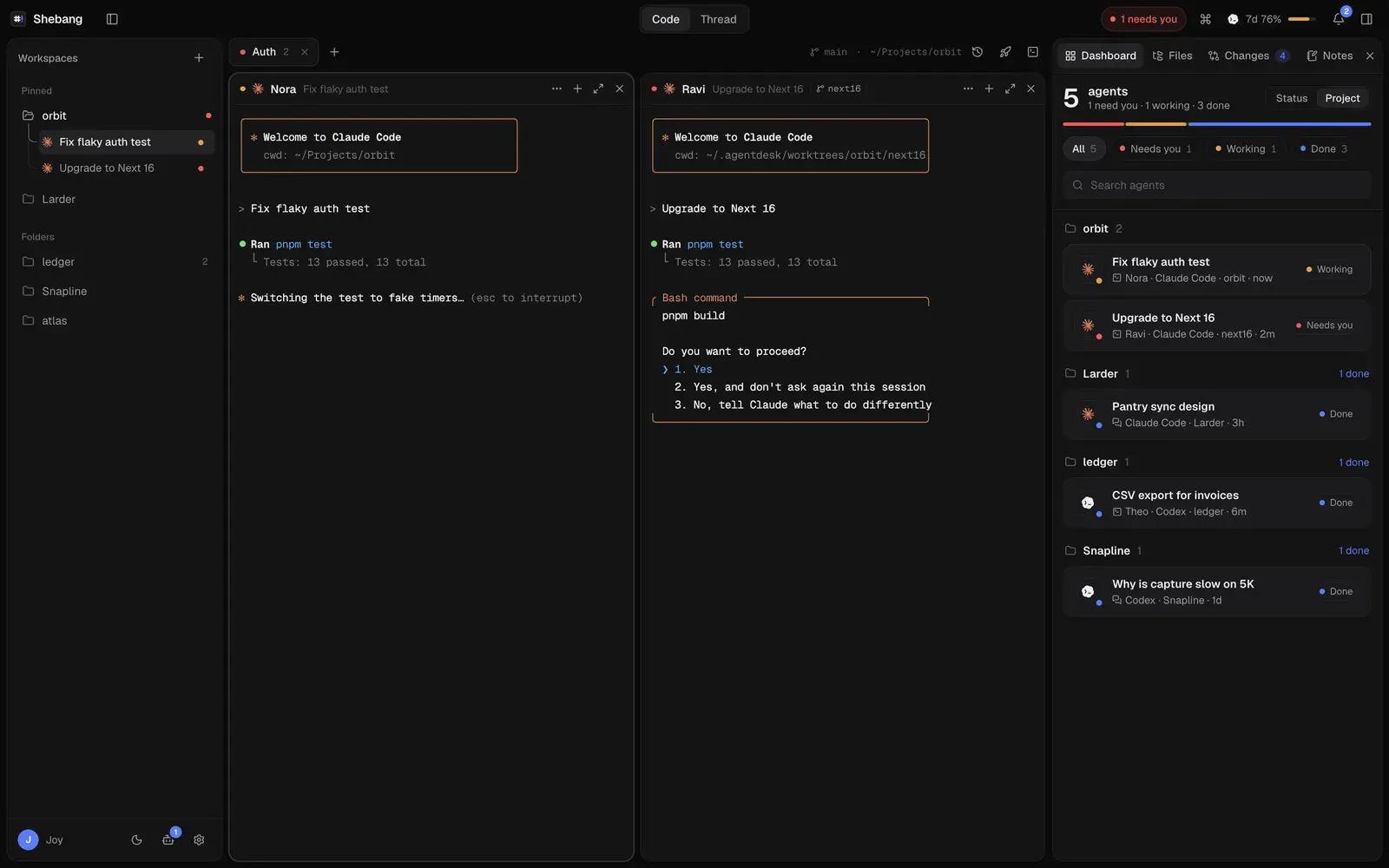Toggle the right panel layout icon

tap(1366, 19)
